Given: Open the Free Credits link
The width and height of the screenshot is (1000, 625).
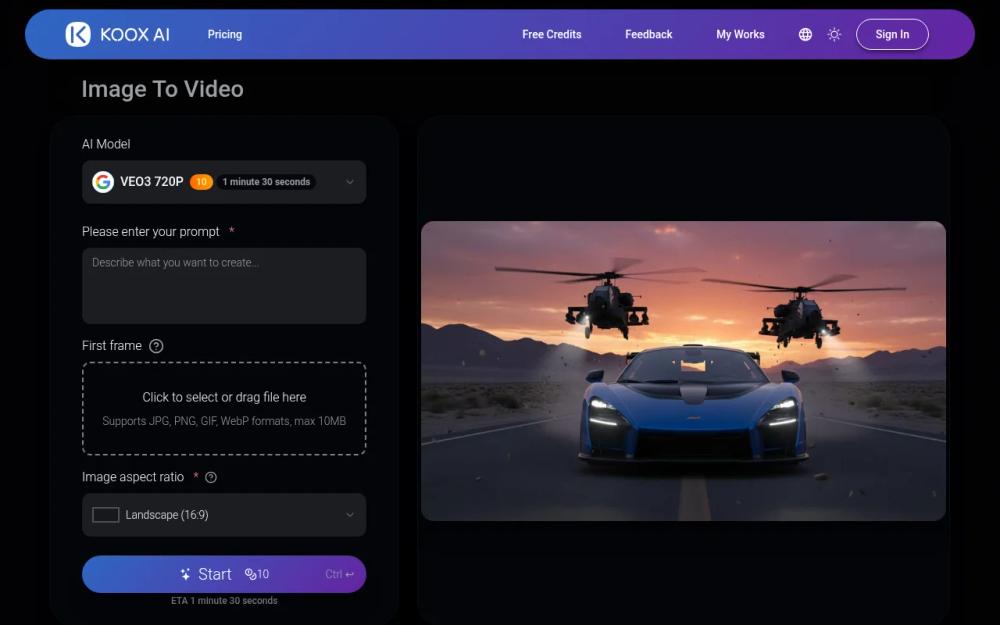Looking at the screenshot, I should coord(551,34).
